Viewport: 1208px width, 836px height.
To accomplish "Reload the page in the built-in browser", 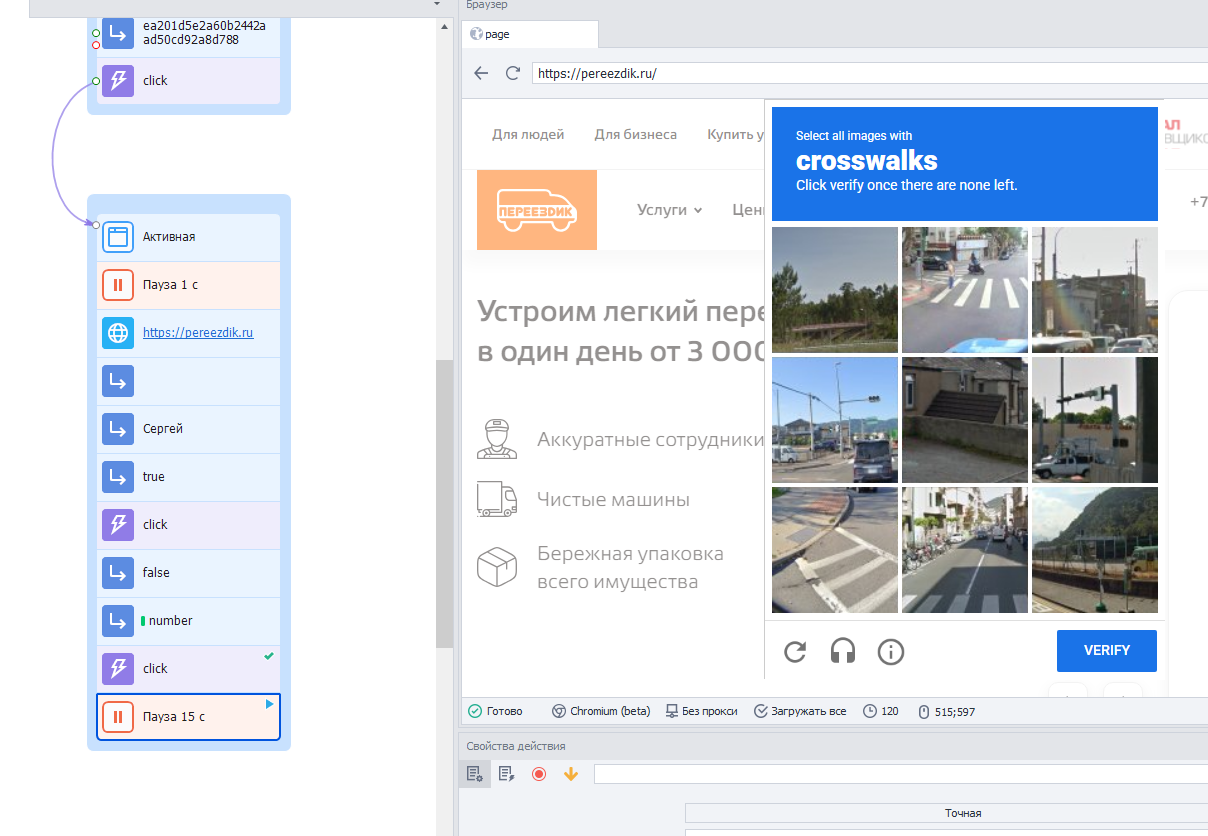I will tap(513, 73).
